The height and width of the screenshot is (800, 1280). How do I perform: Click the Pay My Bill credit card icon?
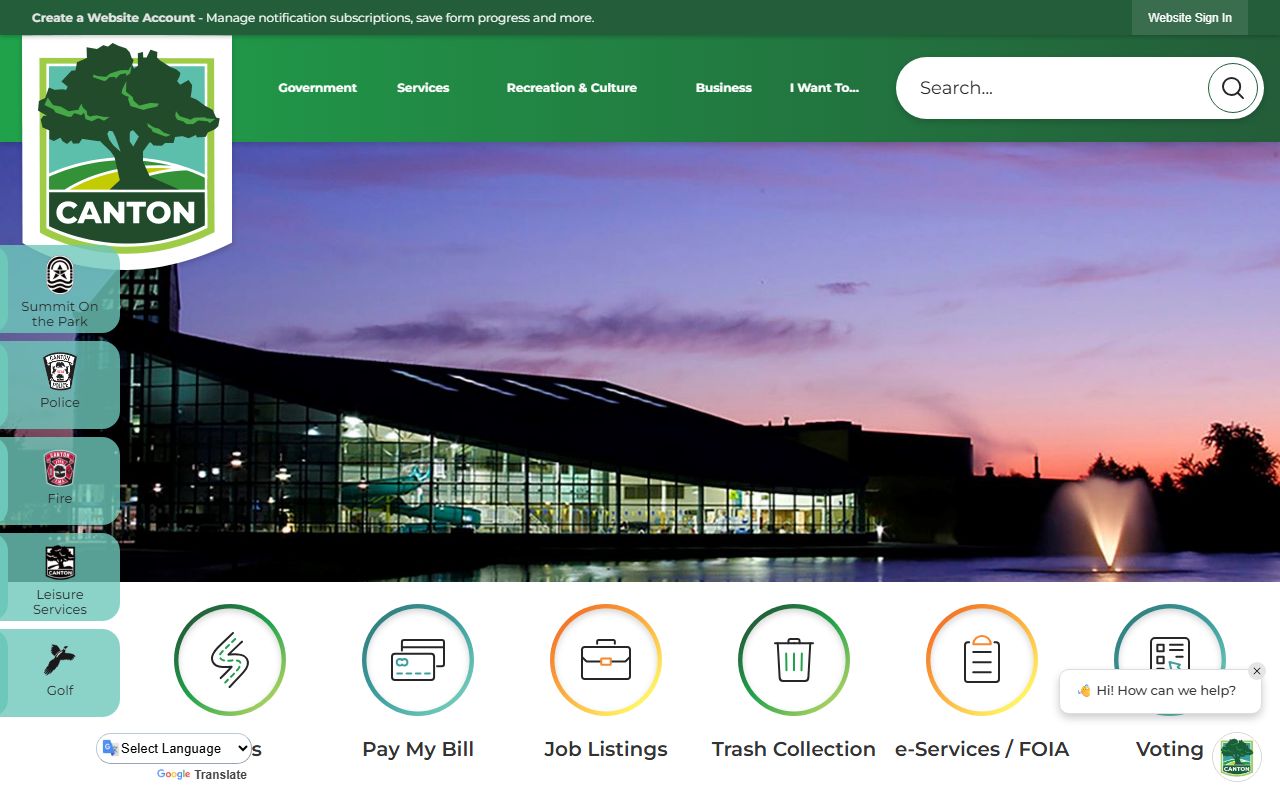[x=418, y=660]
